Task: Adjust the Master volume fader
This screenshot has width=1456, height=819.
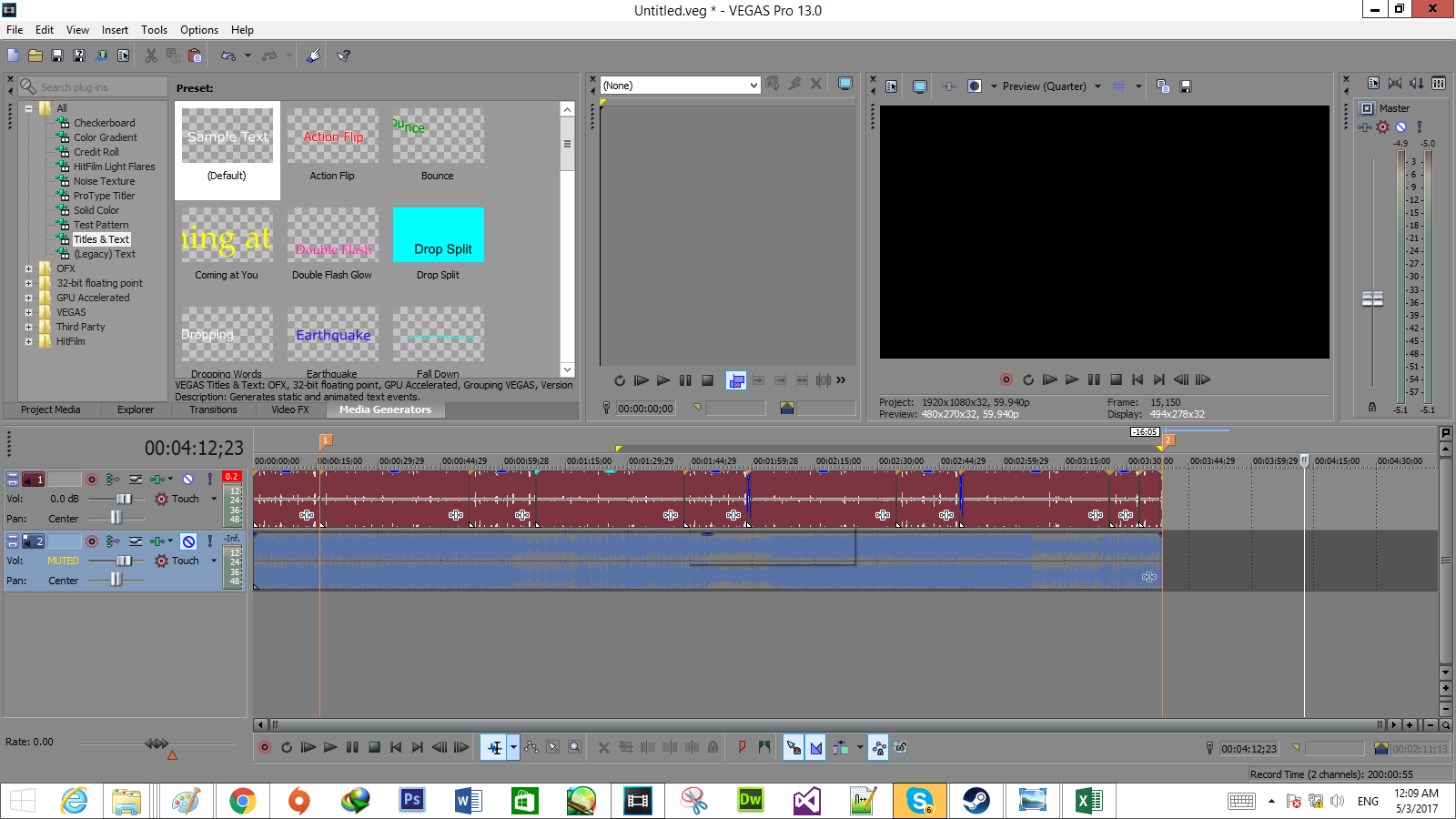Action: [x=1372, y=298]
